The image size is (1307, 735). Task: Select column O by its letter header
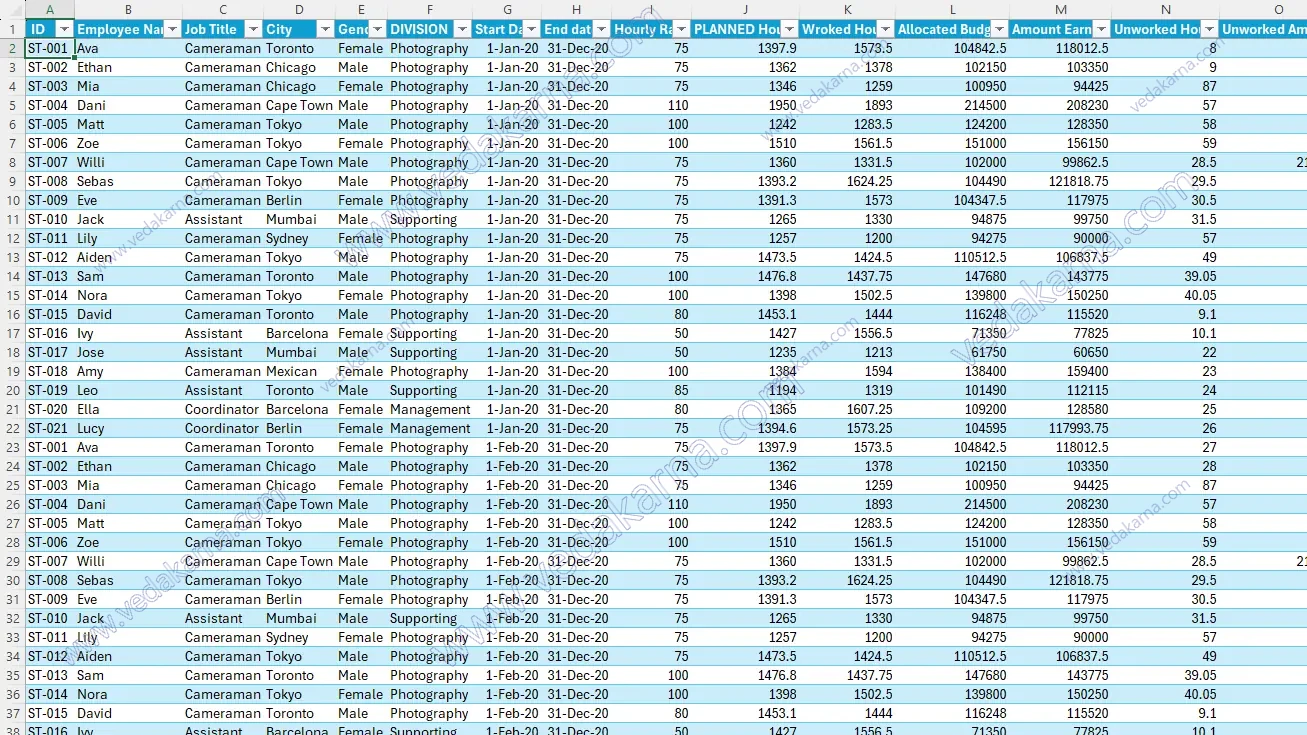[1278, 9]
